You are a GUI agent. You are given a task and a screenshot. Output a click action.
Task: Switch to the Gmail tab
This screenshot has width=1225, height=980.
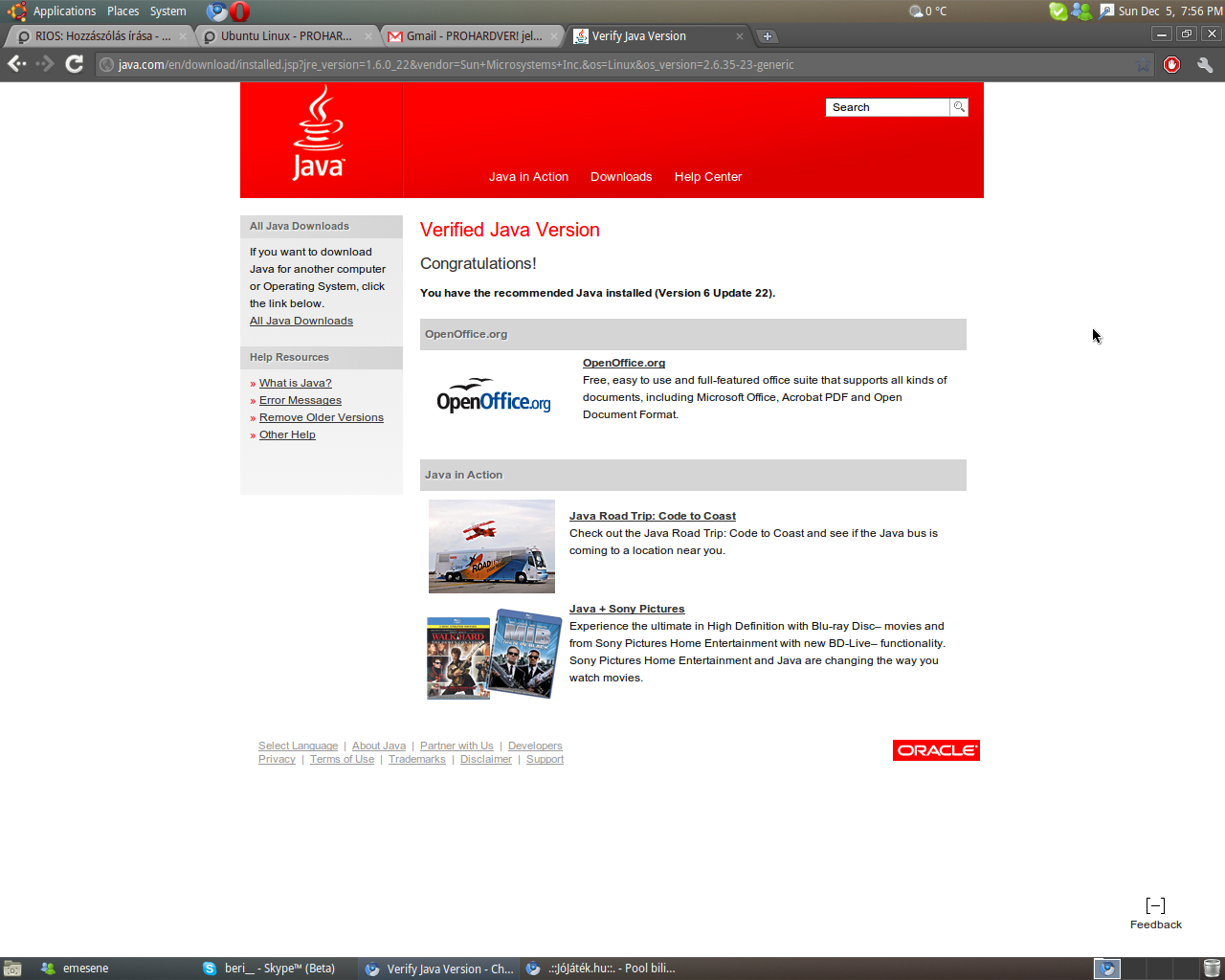click(x=474, y=36)
